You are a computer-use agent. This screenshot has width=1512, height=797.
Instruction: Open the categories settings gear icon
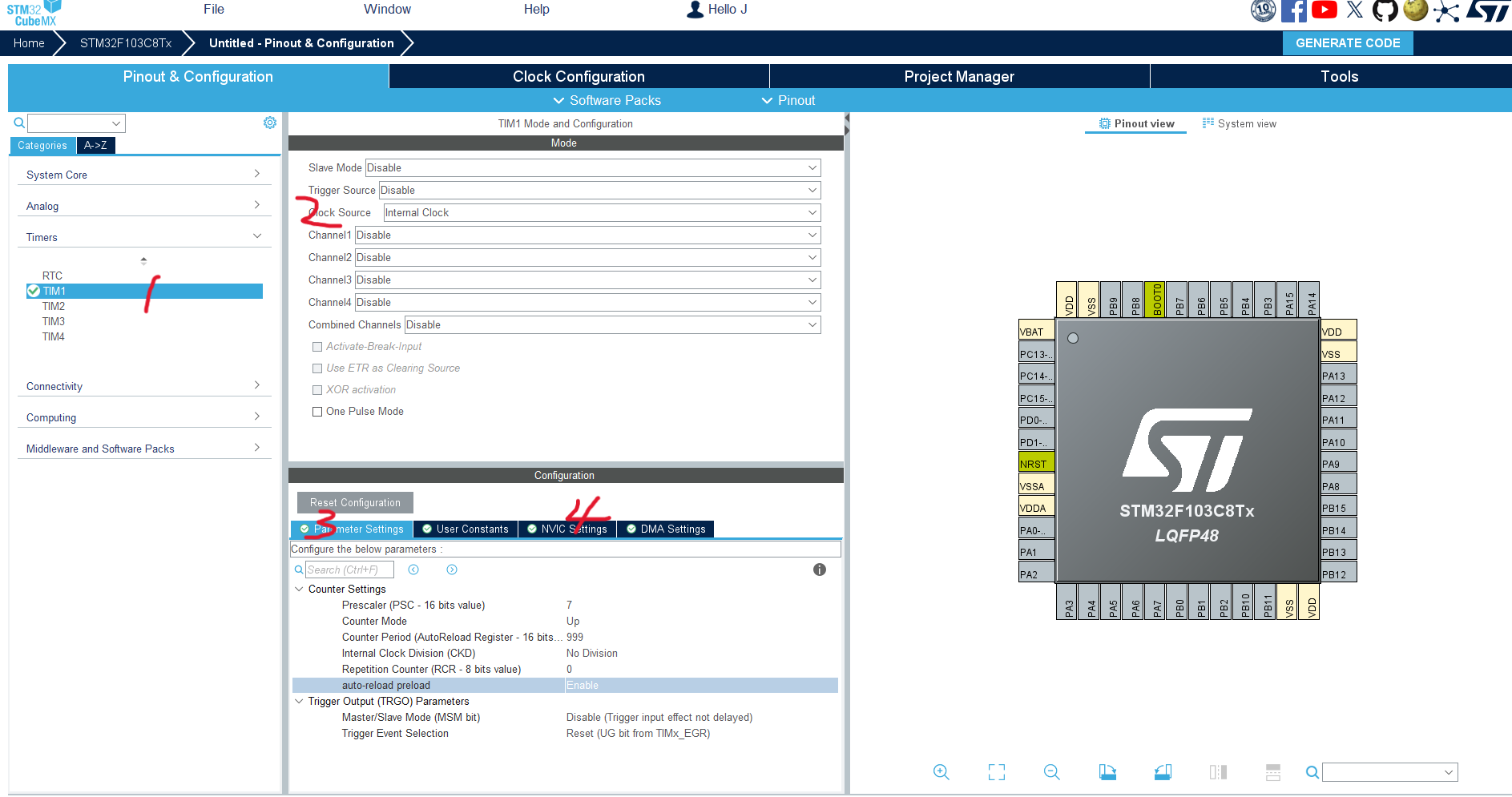(270, 123)
